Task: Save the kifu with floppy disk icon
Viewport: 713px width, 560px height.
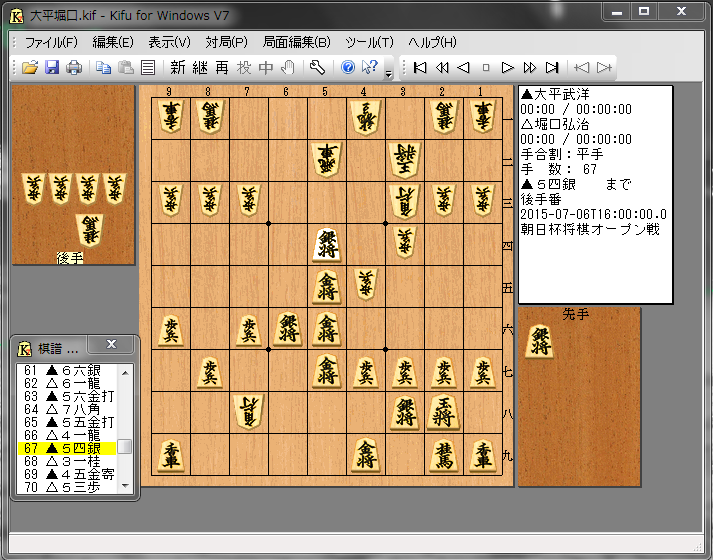Action: coord(52,68)
